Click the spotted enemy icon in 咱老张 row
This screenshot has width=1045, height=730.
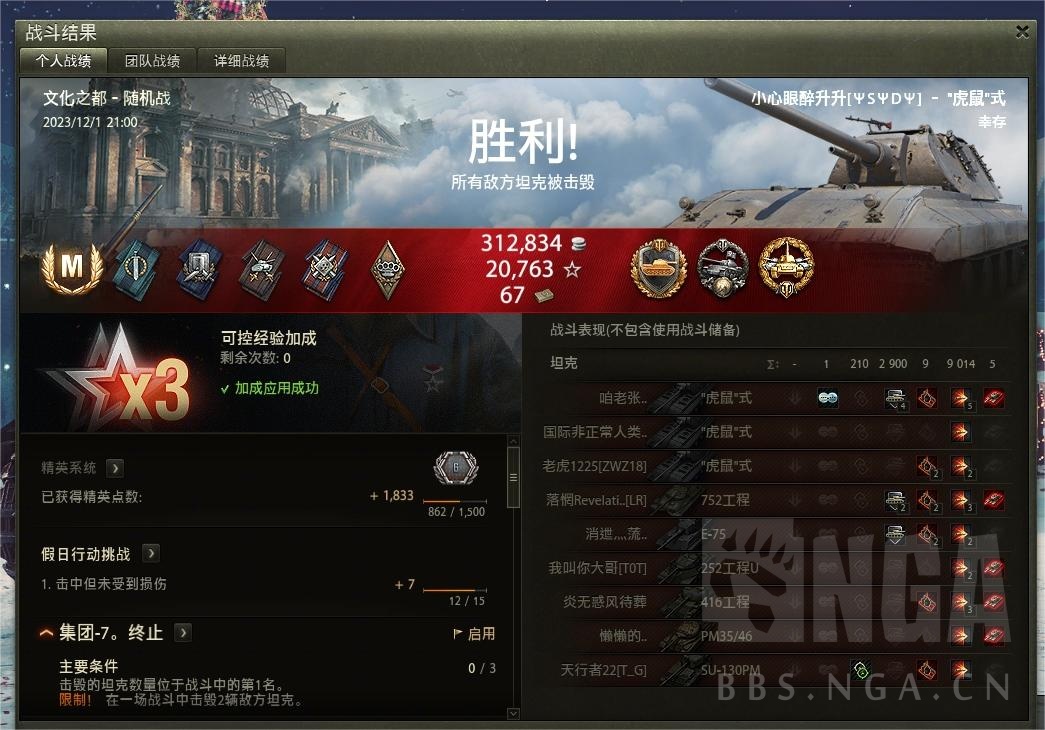click(x=828, y=398)
